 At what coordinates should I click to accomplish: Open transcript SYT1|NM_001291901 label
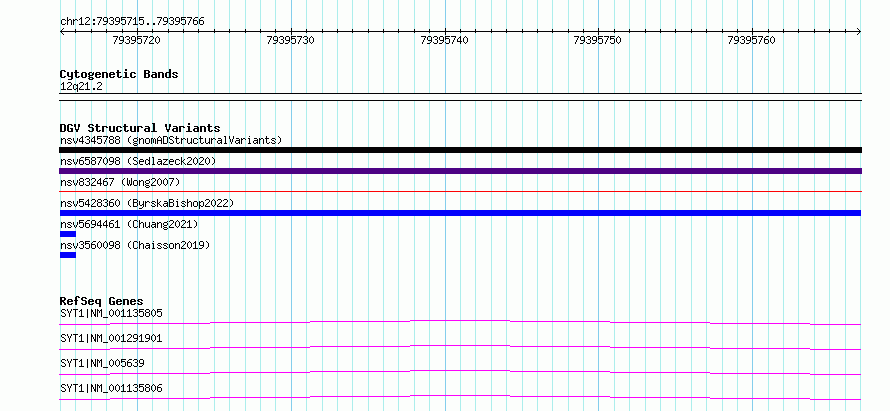[111, 338]
